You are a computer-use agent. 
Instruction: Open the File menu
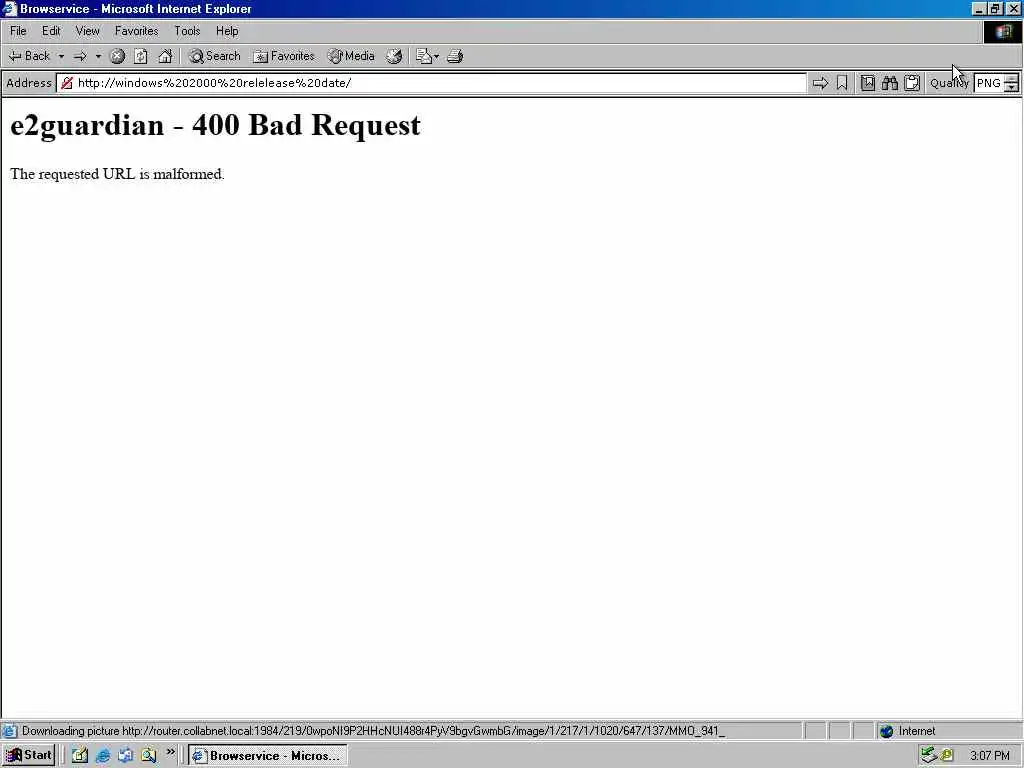(18, 31)
